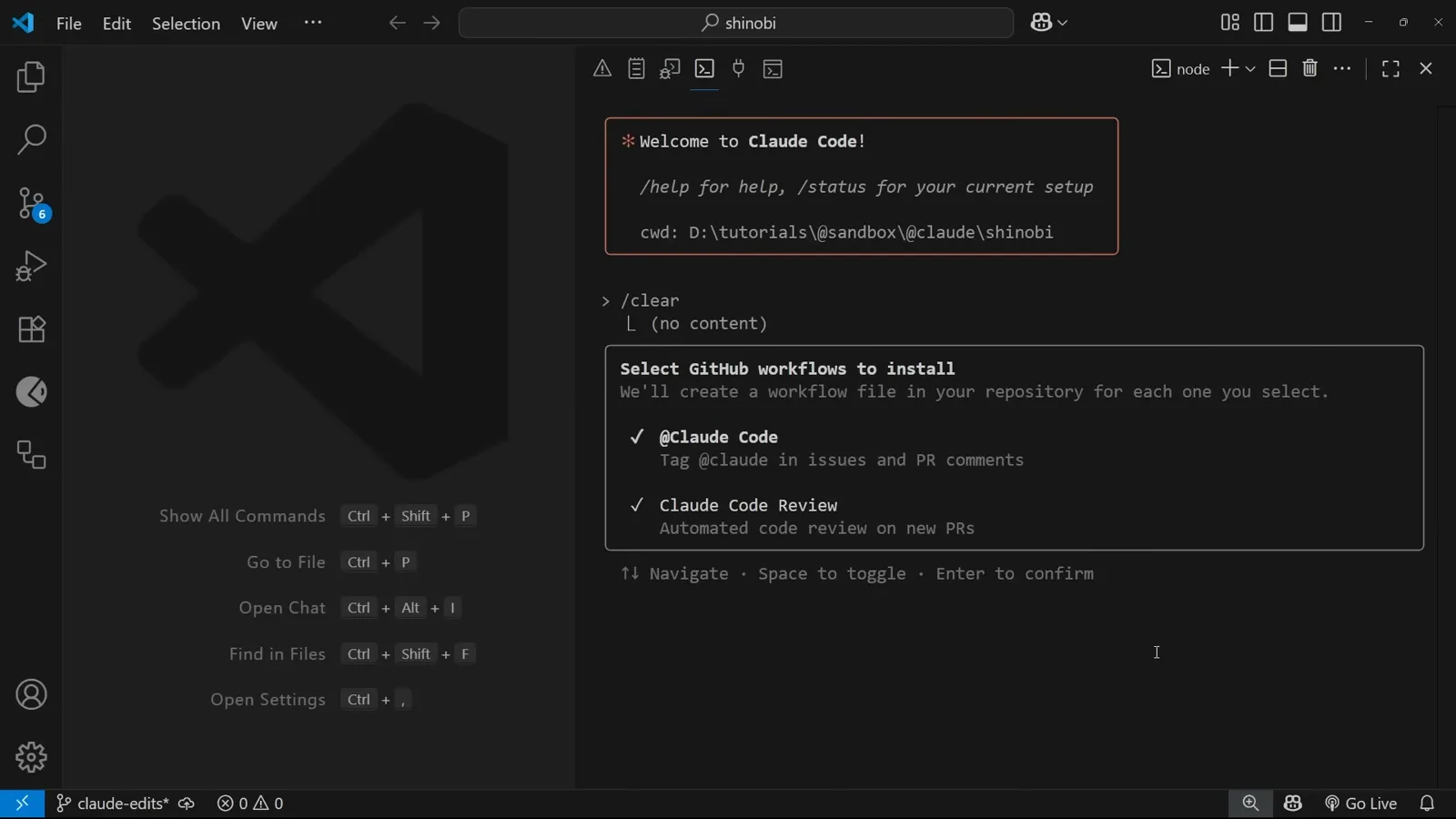
Task: Open the Edit menu
Action: (116, 24)
